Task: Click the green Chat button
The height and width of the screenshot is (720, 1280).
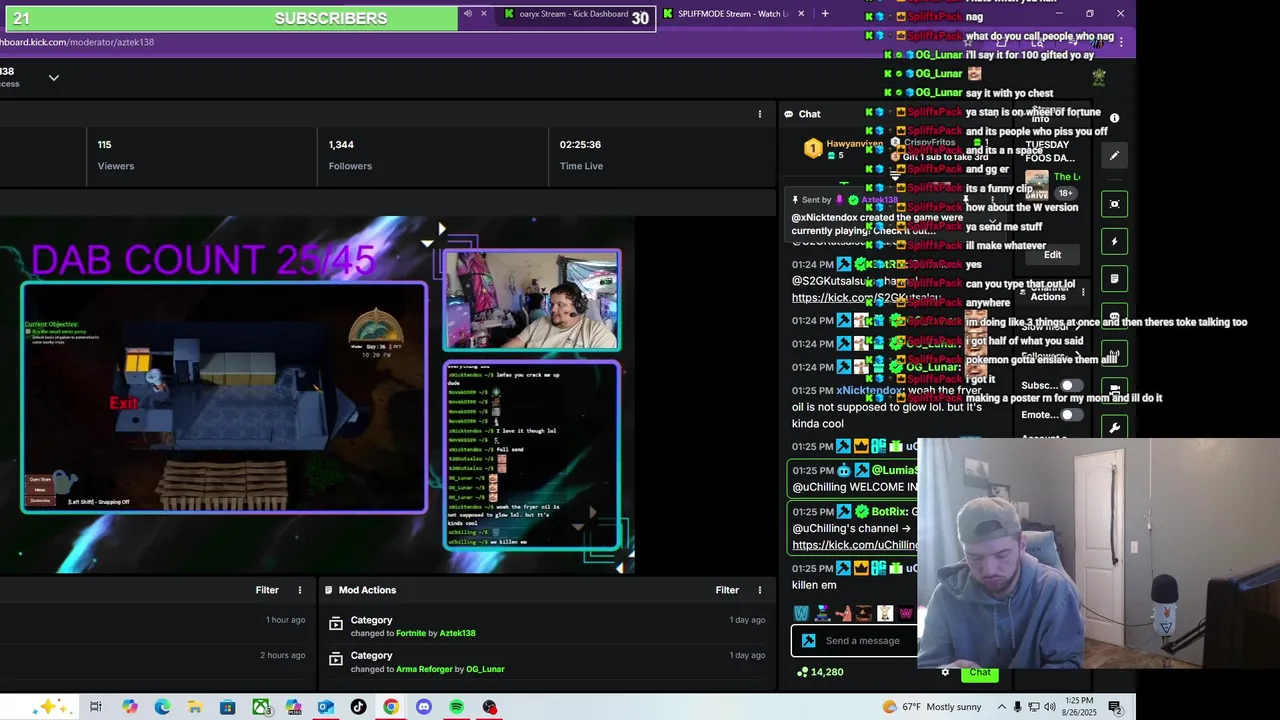Action: 980,672
